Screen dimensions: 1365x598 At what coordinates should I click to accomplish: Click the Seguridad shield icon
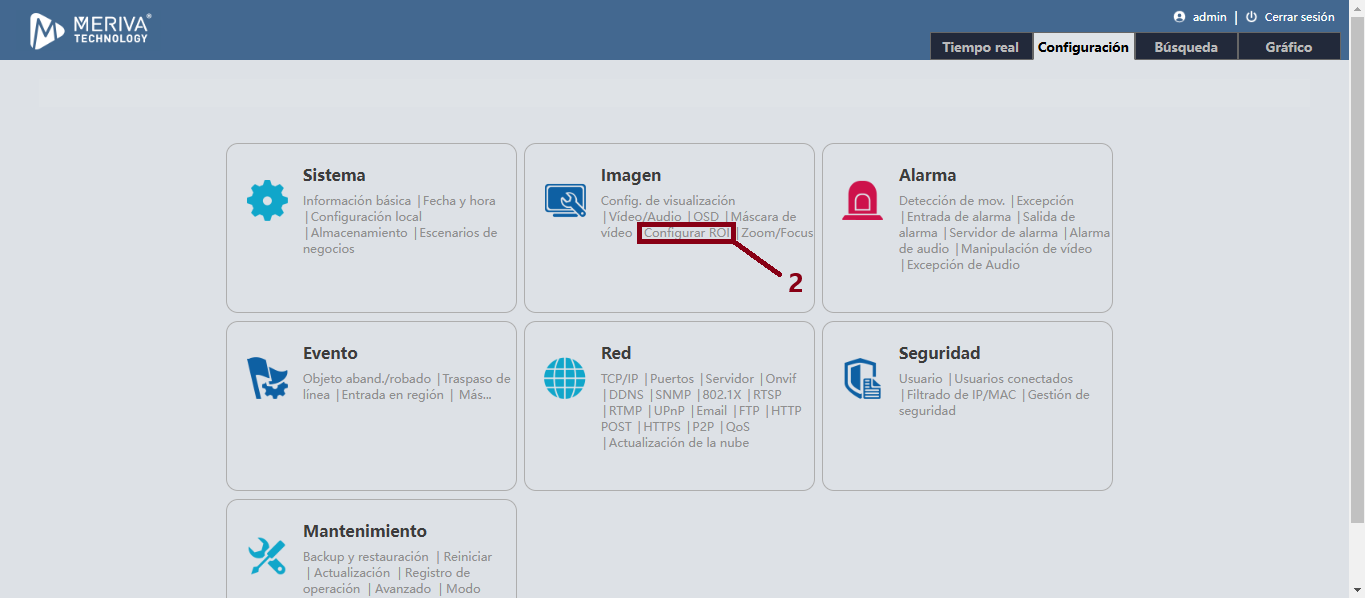click(862, 379)
